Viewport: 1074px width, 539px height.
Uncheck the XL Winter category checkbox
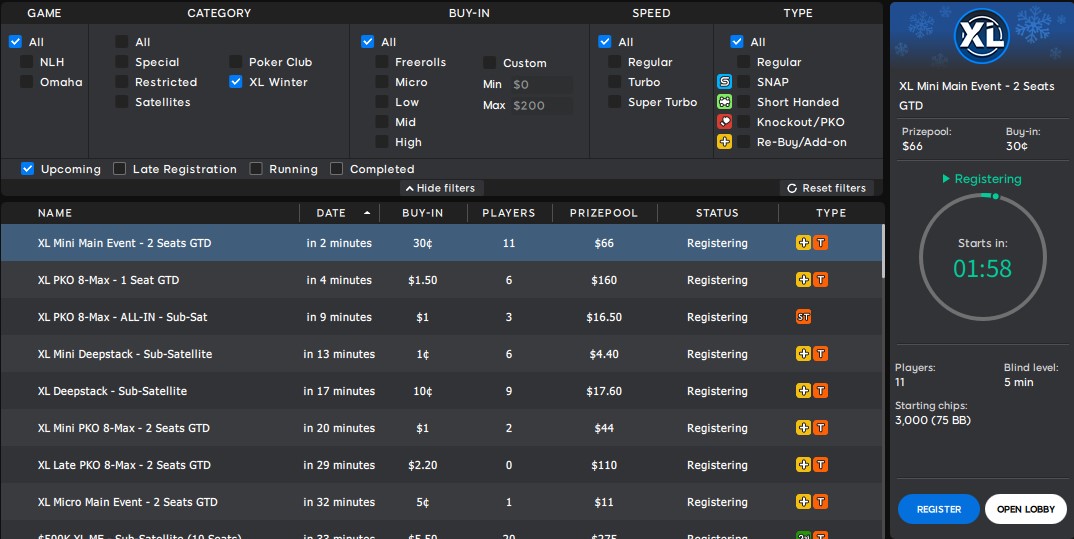(236, 82)
